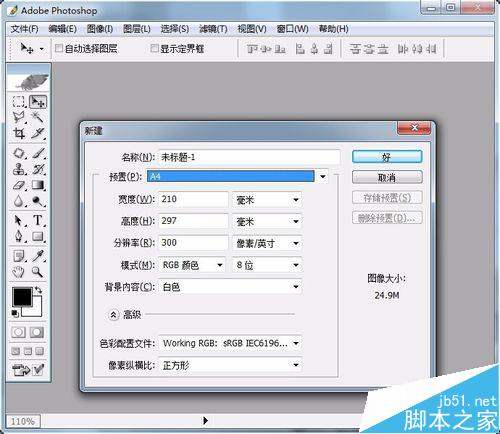Close the New document dialog
The width and height of the screenshot is (500, 434).
coord(414,128)
